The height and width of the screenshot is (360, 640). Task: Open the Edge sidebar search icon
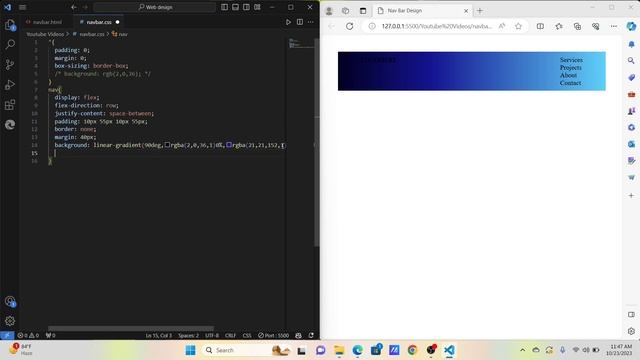click(x=631, y=61)
